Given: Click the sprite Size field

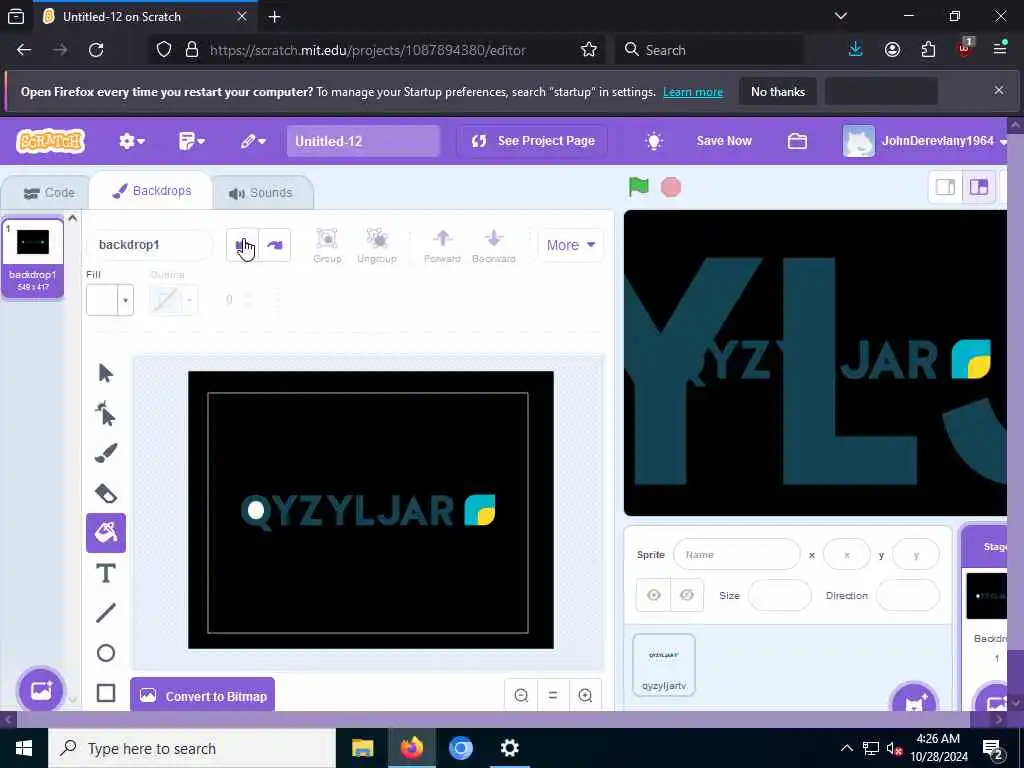Looking at the screenshot, I should click(779, 595).
